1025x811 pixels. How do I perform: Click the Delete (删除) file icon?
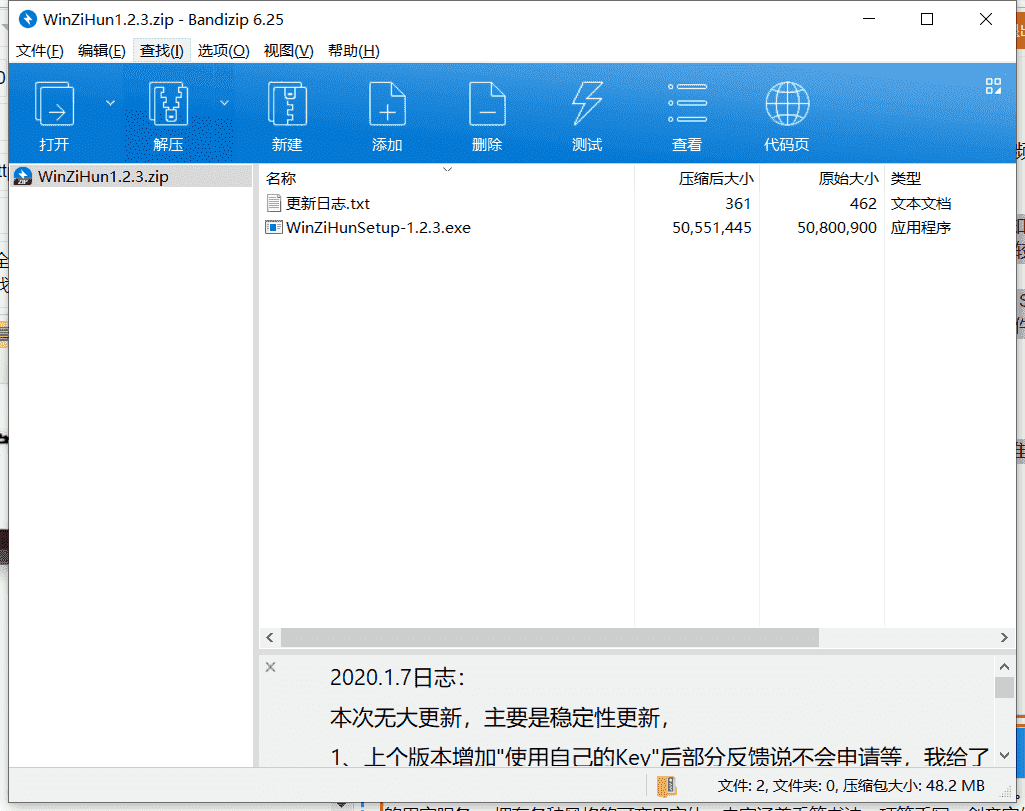(x=487, y=104)
